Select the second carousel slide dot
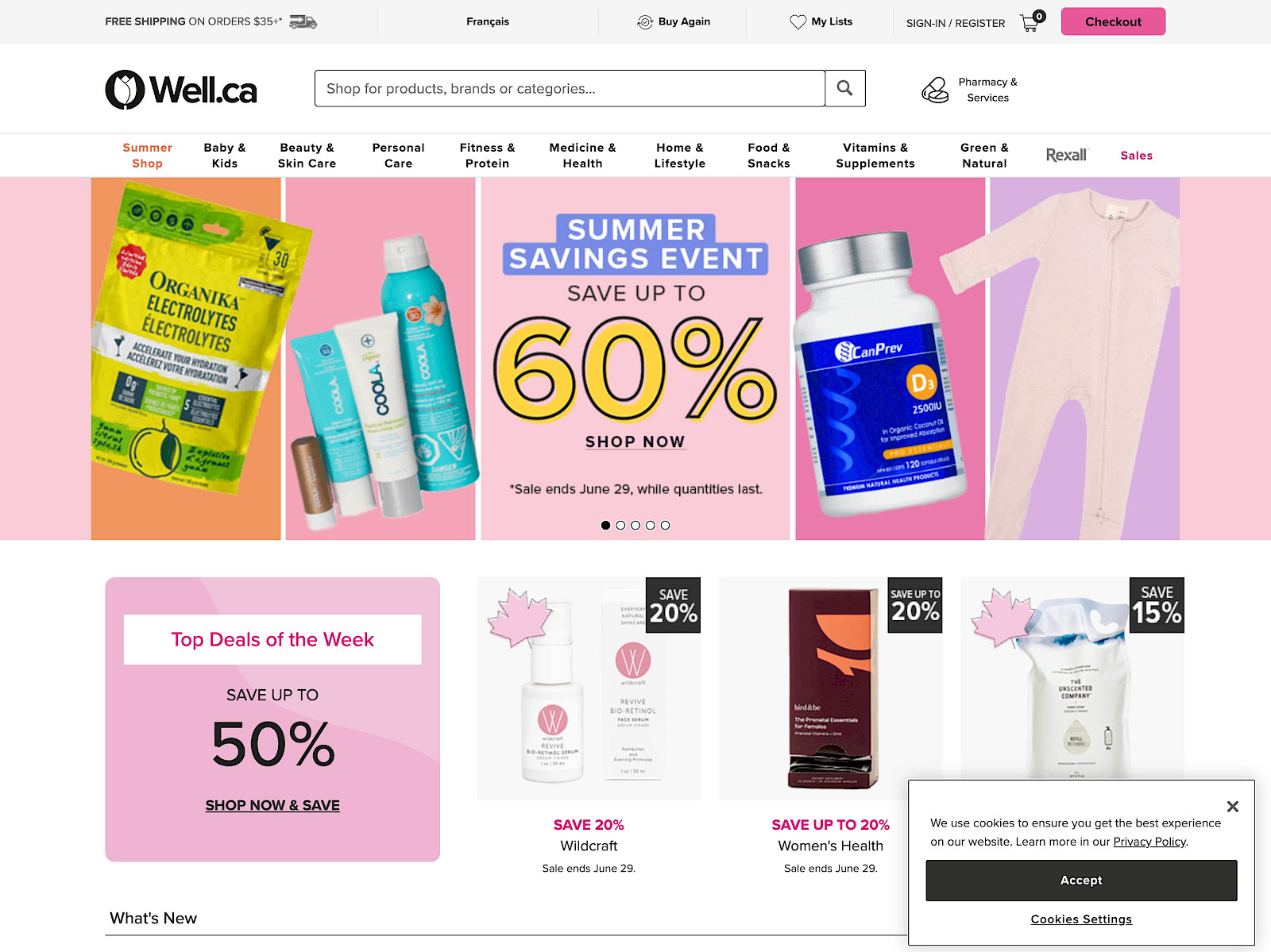This screenshot has width=1271, height=952. pos(620,525)
